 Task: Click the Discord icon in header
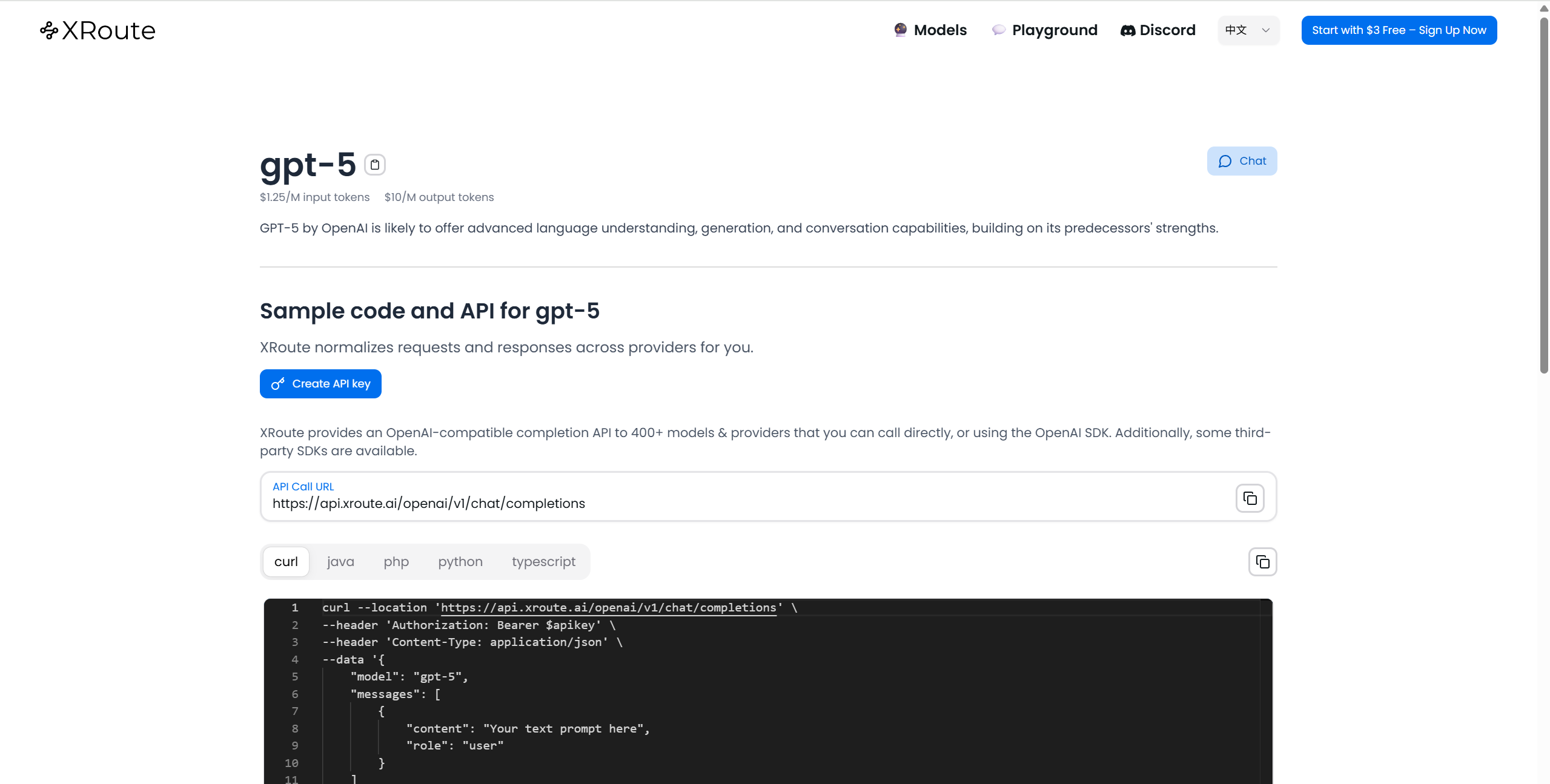[1127, 30]
